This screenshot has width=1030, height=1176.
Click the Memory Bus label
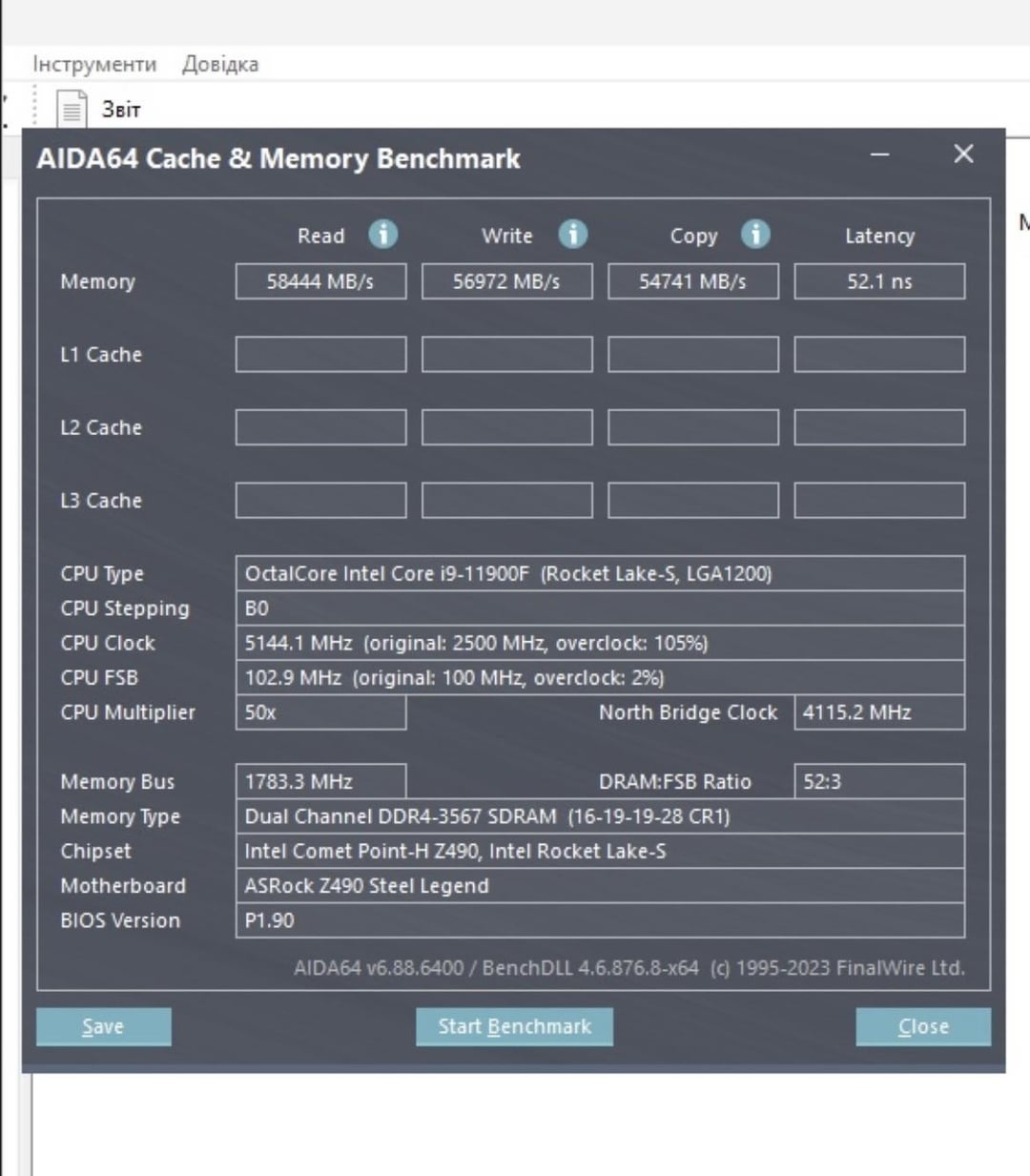(117, 782)
